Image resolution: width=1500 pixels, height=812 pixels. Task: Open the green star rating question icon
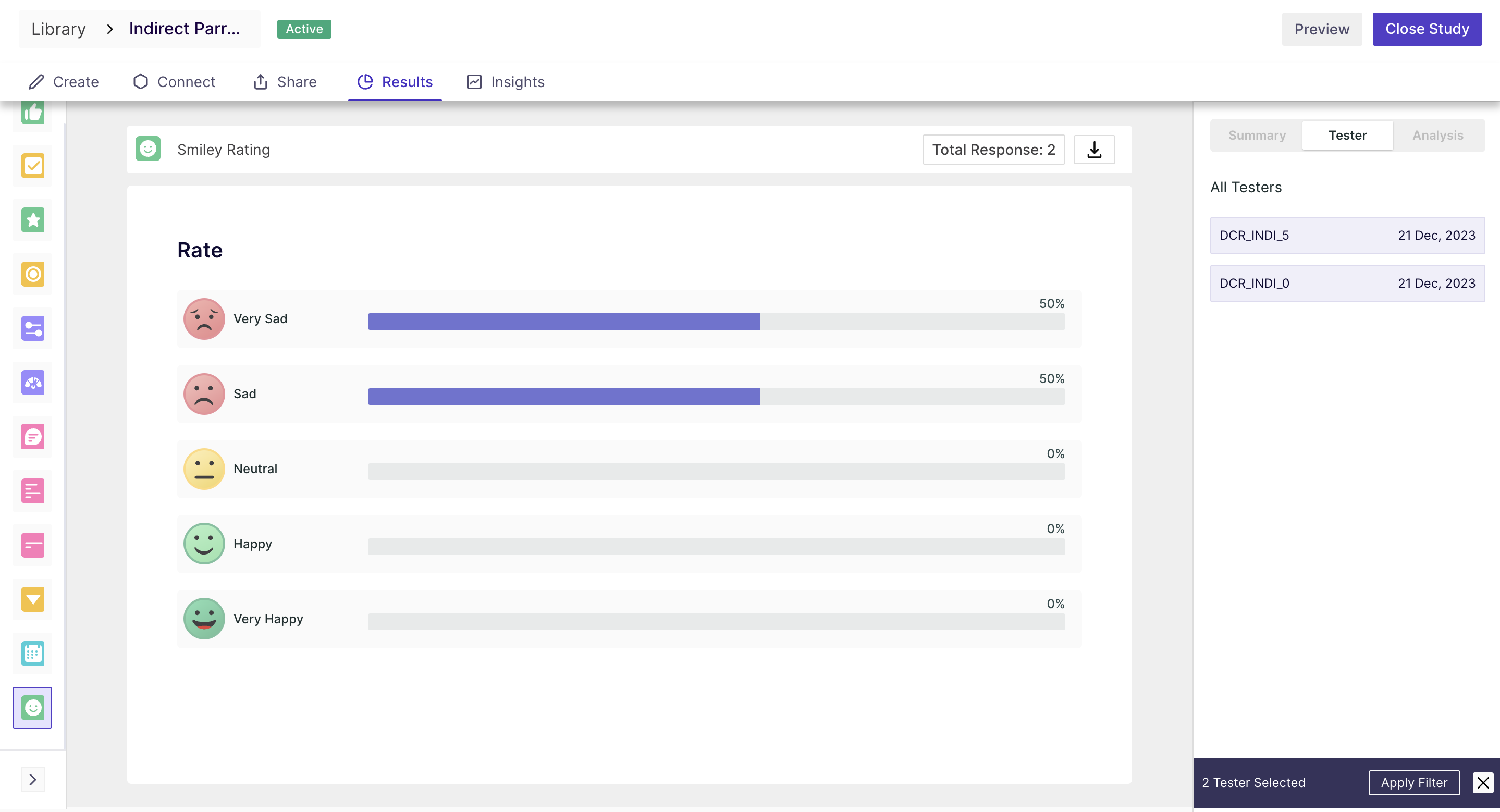click(x=33, y=220)
